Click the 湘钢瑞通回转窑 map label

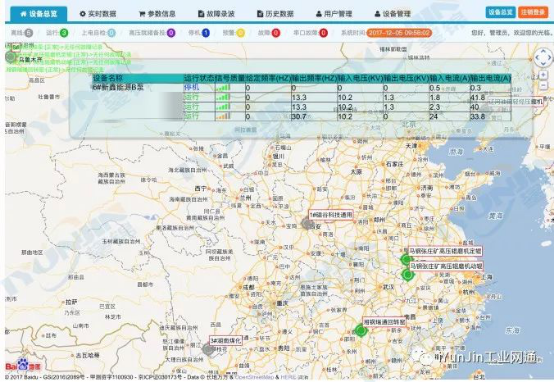[x=385, y=322]
